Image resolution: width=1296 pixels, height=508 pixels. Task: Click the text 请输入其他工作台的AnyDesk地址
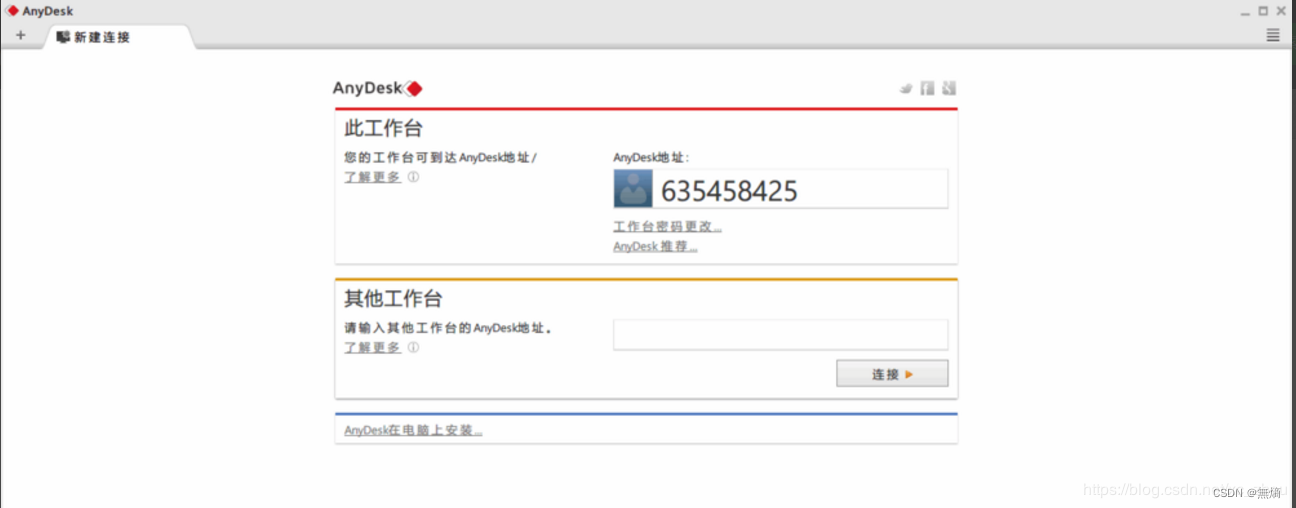coord(448,328)
